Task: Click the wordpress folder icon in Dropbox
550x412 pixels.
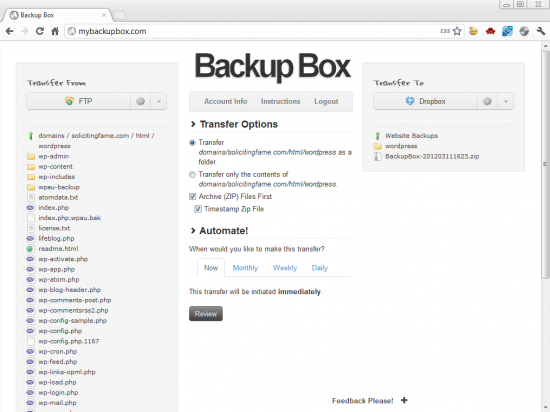Action: click(x=378, y=146)
